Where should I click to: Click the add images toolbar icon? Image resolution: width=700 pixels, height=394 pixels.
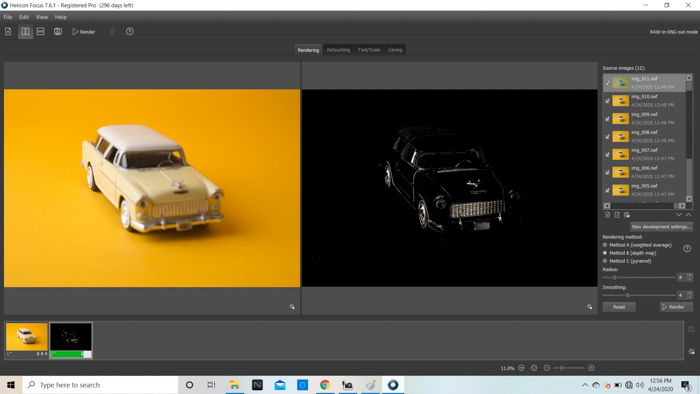tap(8, 32)
